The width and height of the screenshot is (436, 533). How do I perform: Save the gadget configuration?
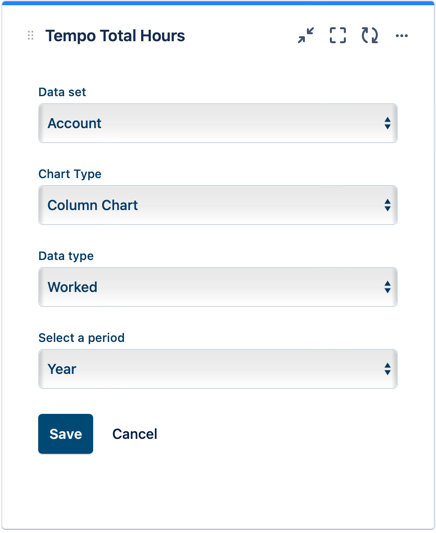[66, 434]
